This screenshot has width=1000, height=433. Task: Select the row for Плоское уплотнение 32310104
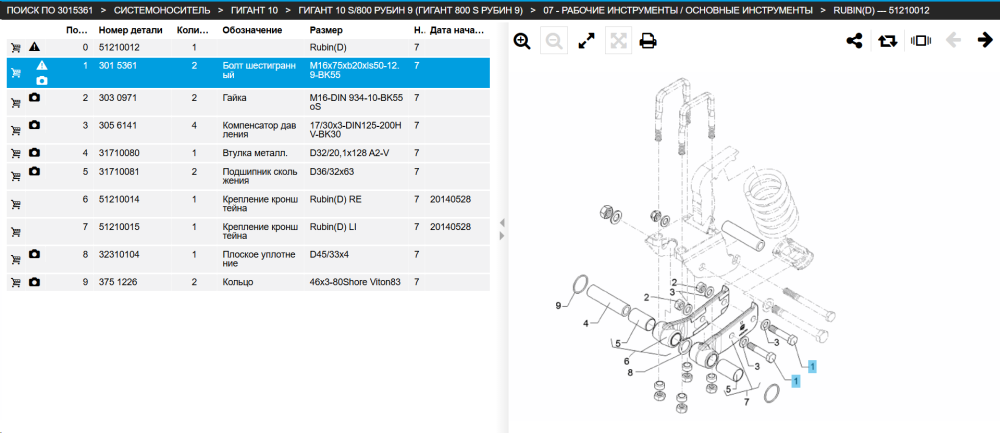(248, 259)
